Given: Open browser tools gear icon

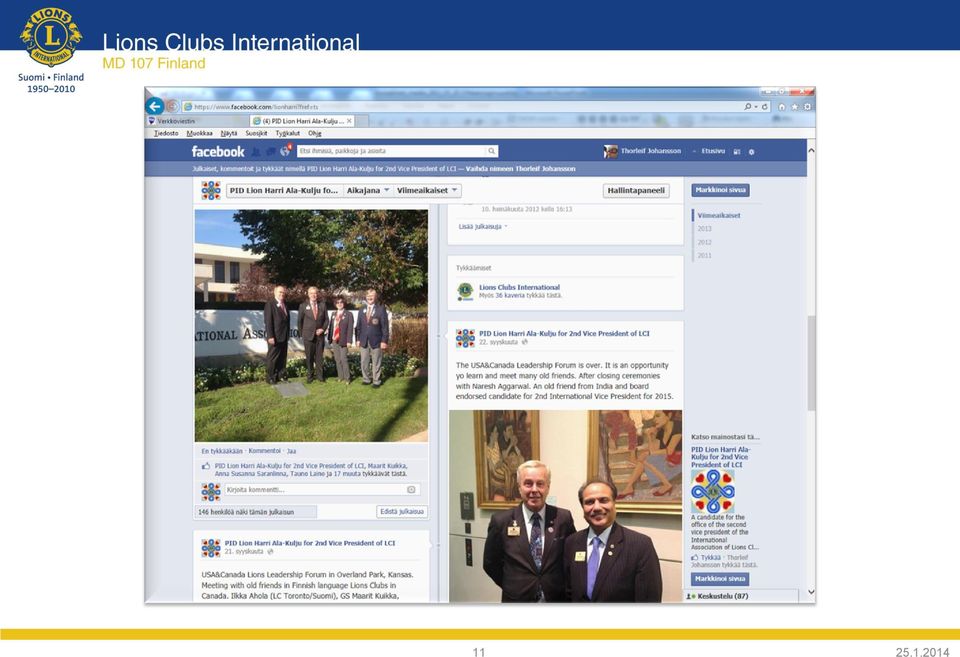Looking at the screenshot, I should coord(808,107).
